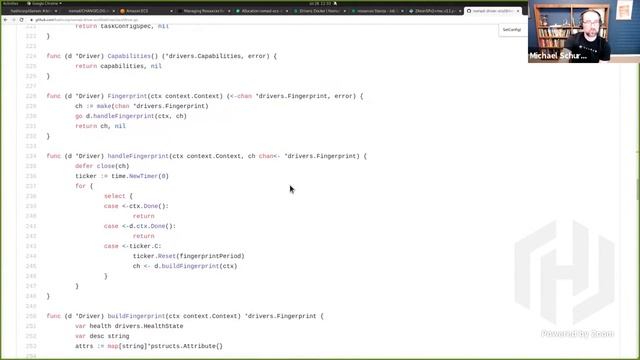Click the lock icon in the address bar
This screenshot has width=640, height=360.
(x=31, y=20)
